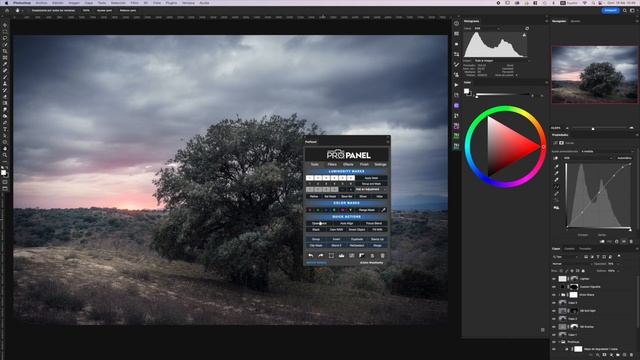Viewport: 640px width, 360px height.
Task: Click the Home icon in options bar
Action: [7, 10]
